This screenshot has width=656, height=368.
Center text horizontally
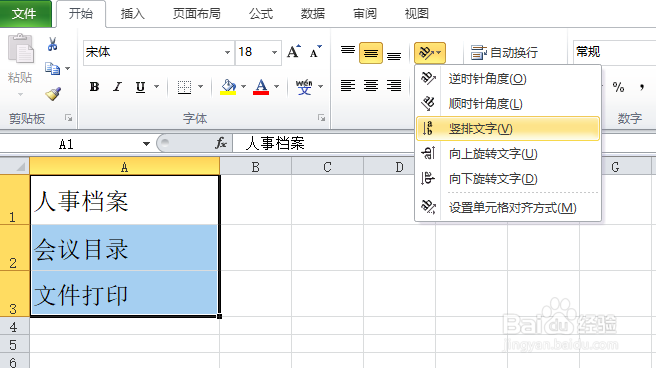click(371, 86)
